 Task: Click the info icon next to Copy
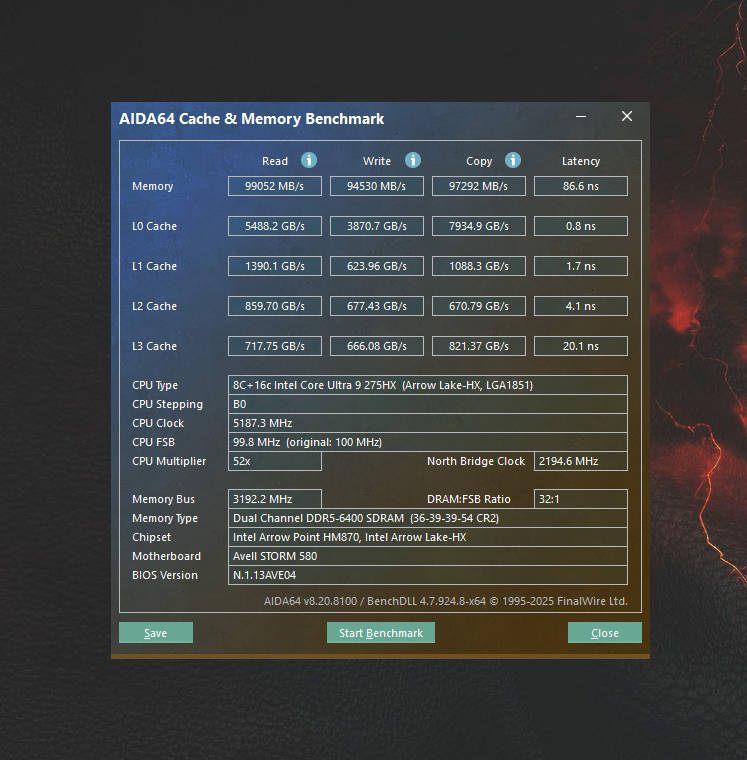tap(513, 160)
